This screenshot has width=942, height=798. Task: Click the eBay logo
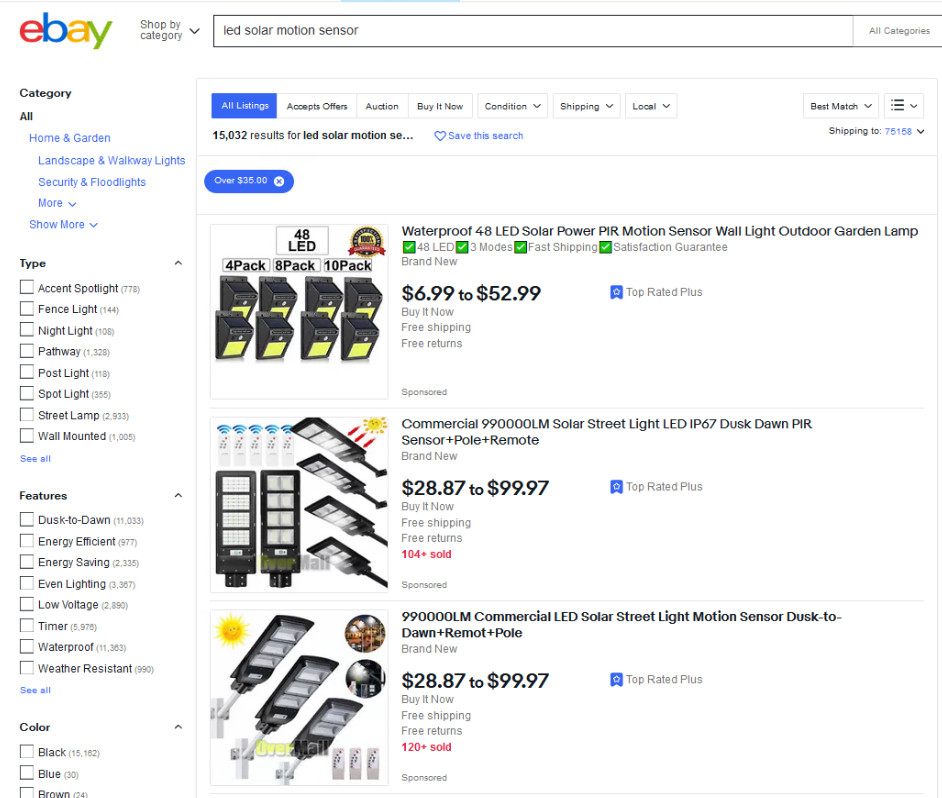point(65,30)
